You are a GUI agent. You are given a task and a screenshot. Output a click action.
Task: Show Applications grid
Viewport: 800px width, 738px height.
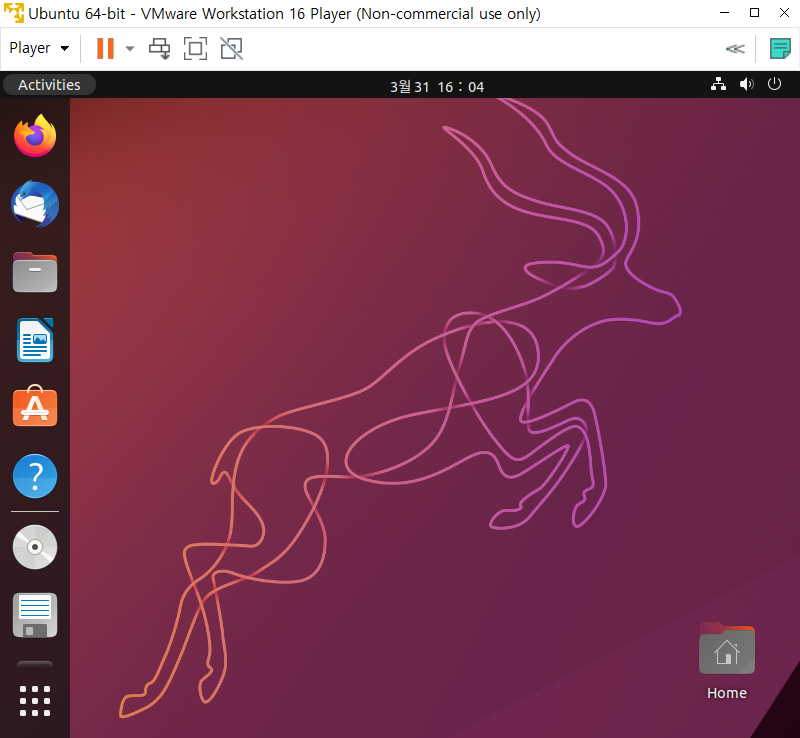tap(35, 701)
